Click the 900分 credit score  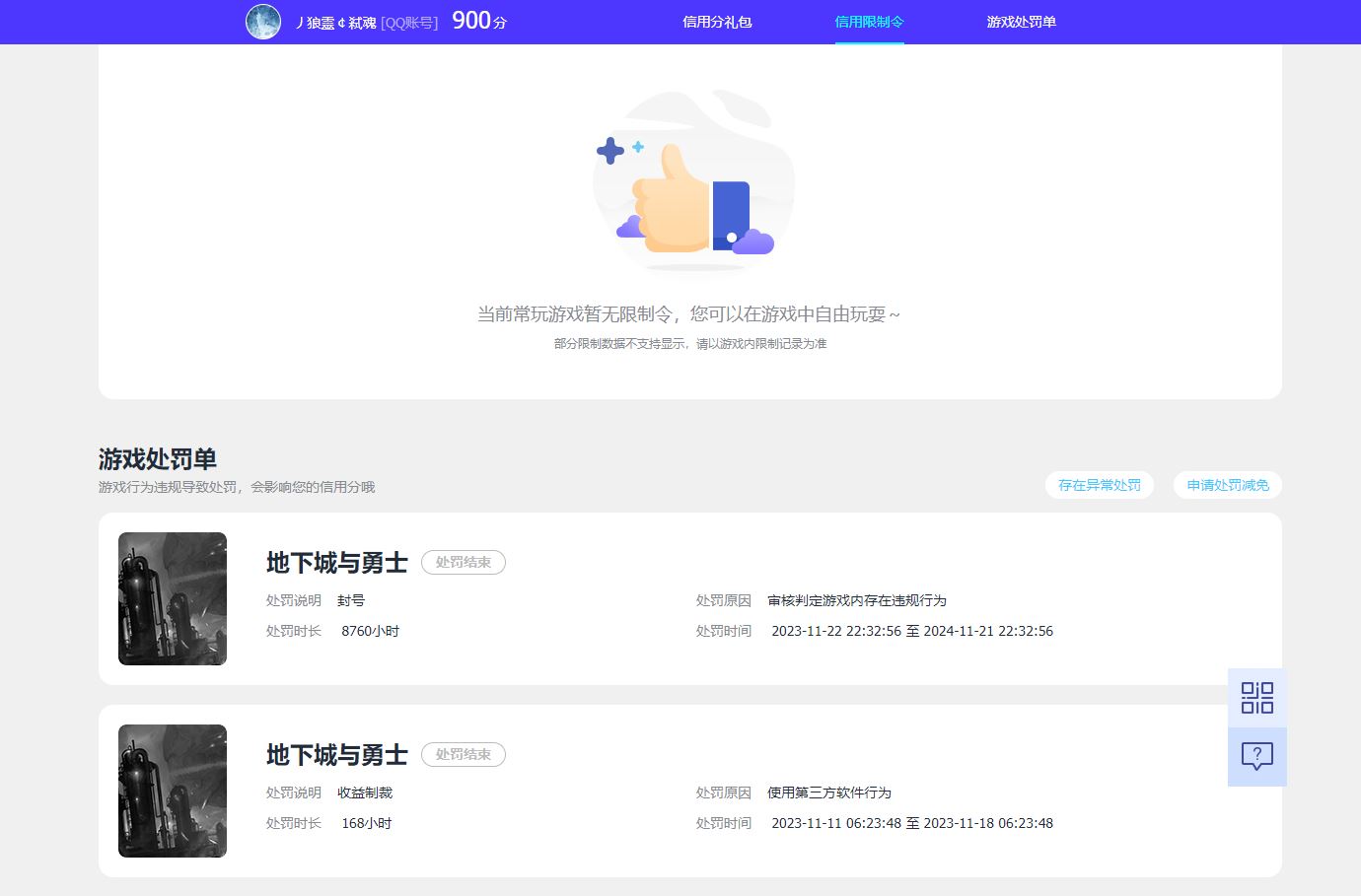[479, 21]
